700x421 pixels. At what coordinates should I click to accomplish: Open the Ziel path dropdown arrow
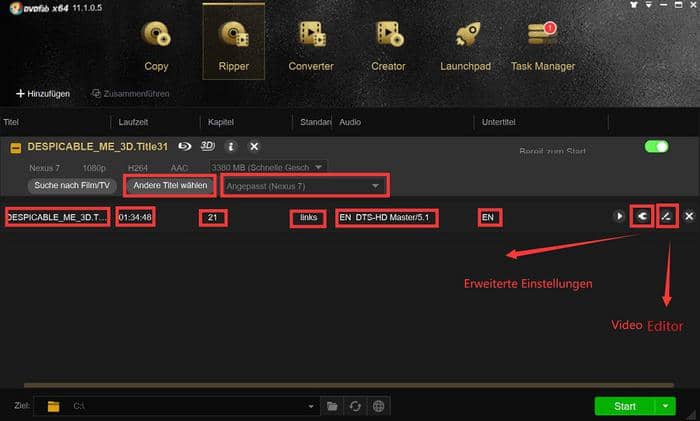(311, 406)
